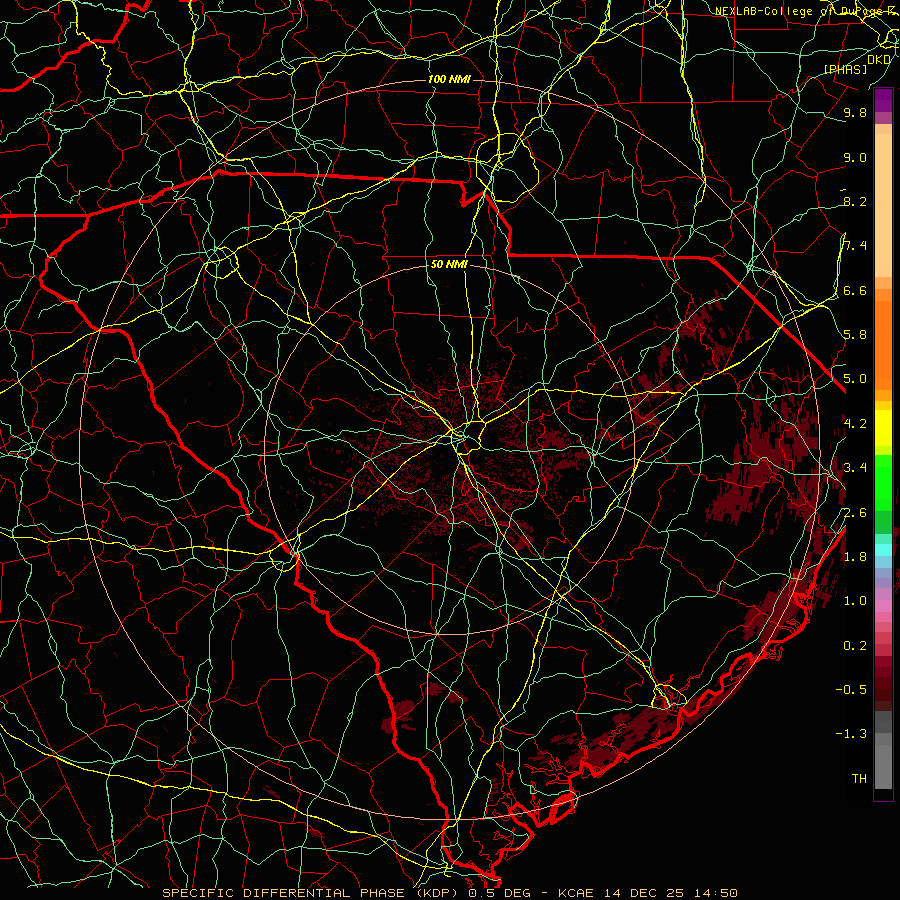The image size is (900, 900).
Task: Click the DKD product code label
Action: coord(879,60)
